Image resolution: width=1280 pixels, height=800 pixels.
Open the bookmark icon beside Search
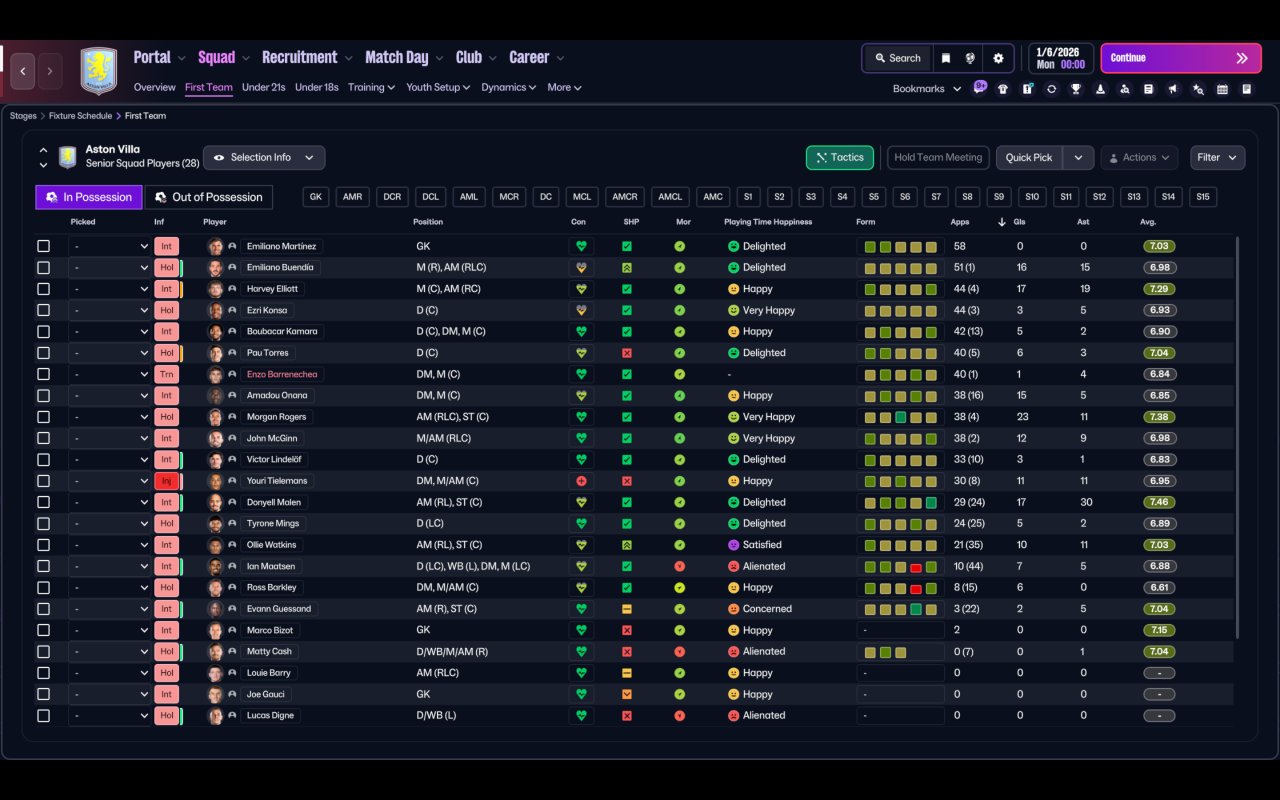946,58
